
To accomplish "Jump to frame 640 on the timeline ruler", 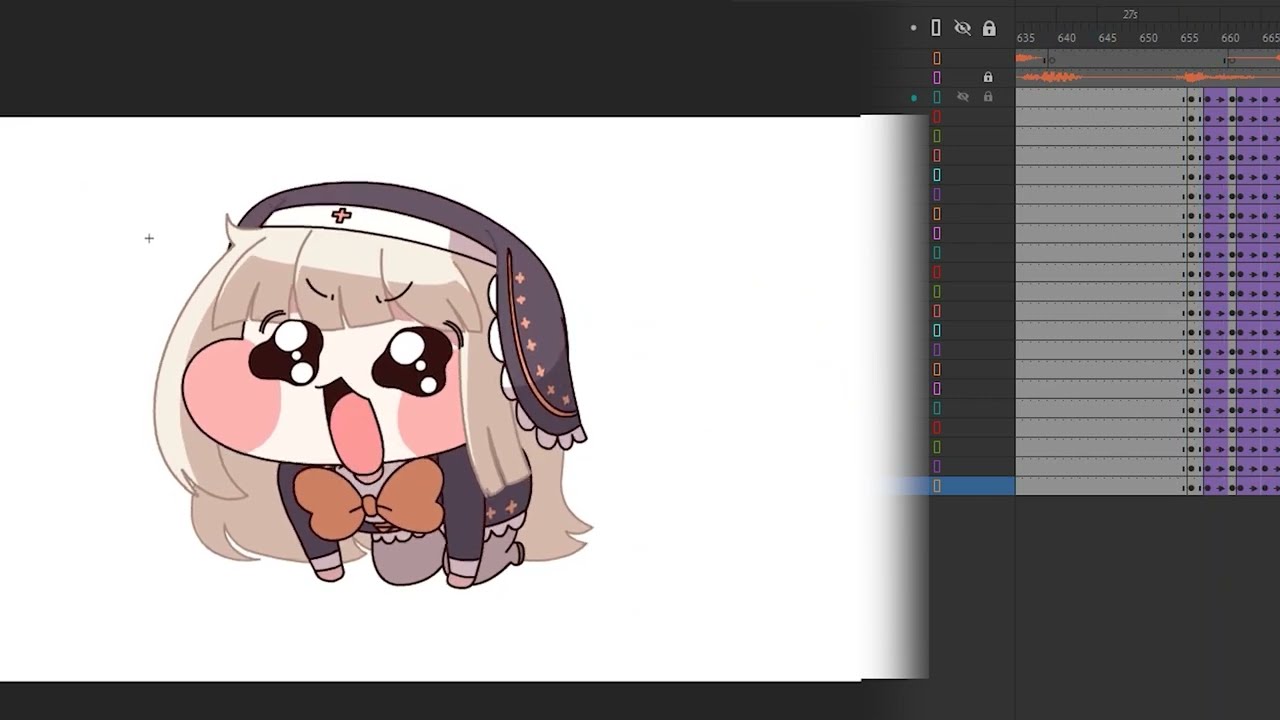I will pos(1067,38).
